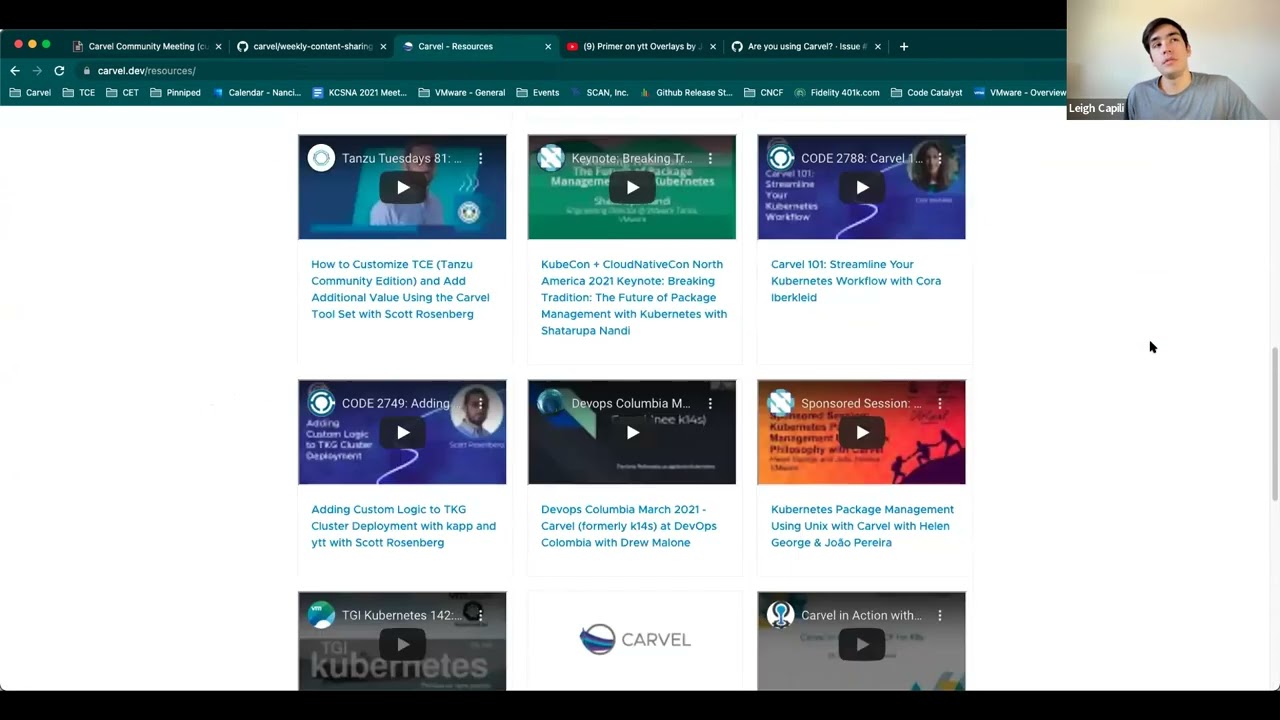Open more options on CODE 2749 video
1280x720 pixels.
point(480,404)
